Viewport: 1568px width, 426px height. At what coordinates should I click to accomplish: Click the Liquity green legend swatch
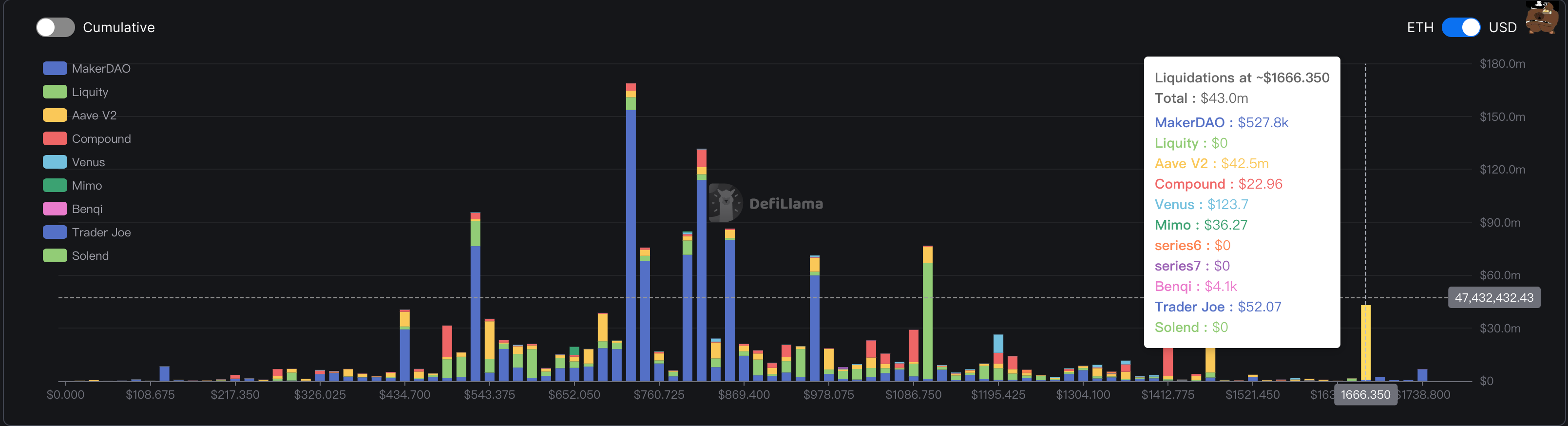tap(55, 92)
